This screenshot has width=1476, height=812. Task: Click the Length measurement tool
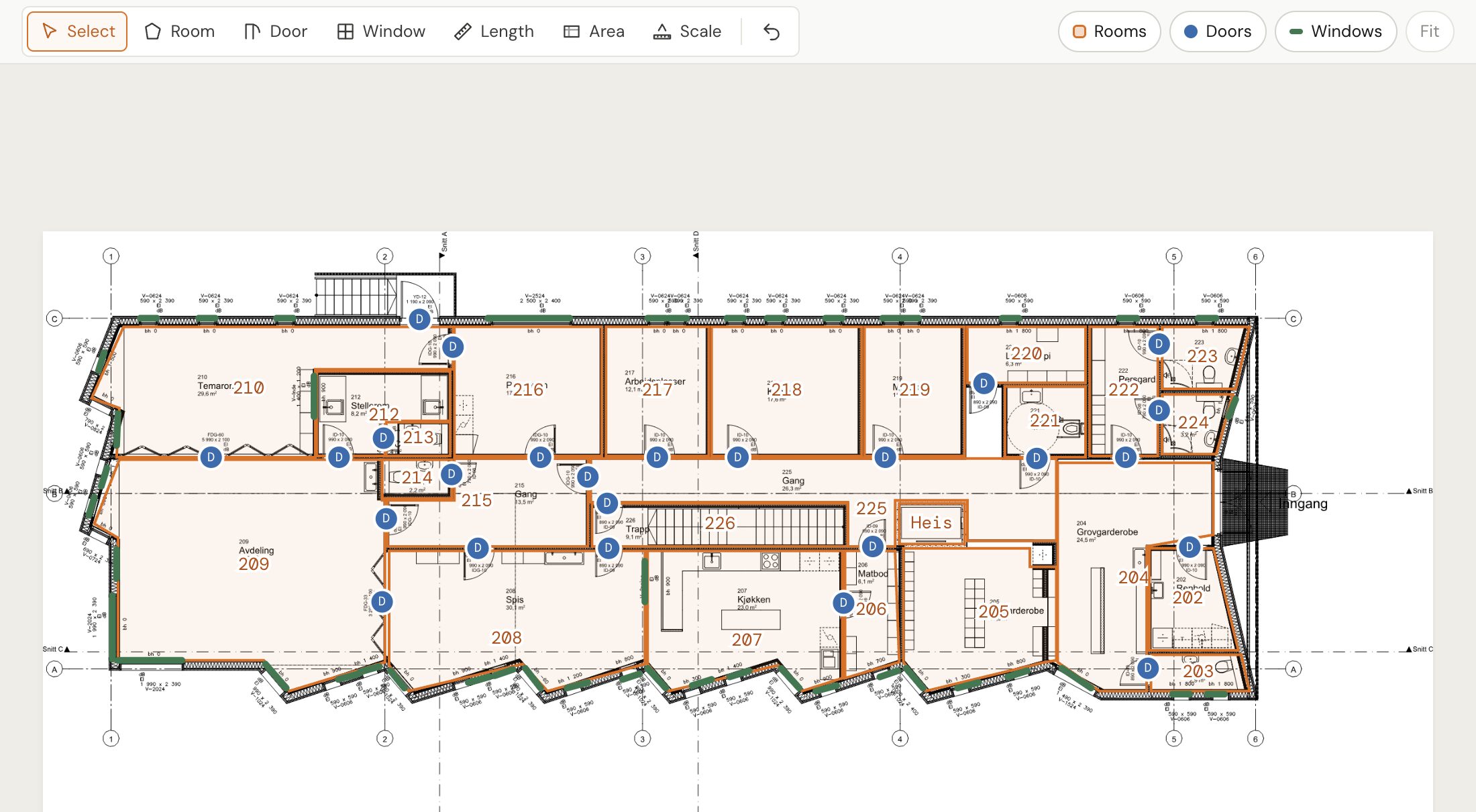coord(494,32)
